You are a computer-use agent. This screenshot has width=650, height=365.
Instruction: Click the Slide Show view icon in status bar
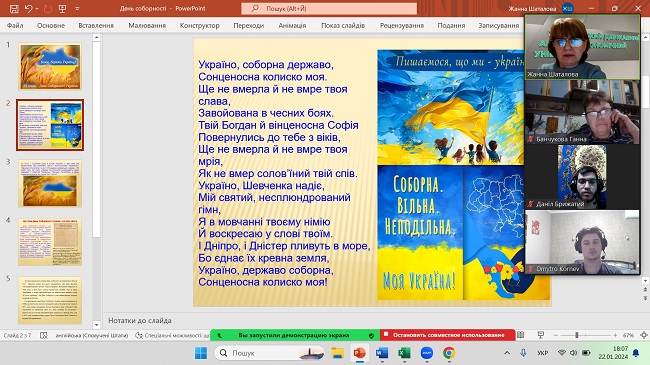[x=541, y=335]
